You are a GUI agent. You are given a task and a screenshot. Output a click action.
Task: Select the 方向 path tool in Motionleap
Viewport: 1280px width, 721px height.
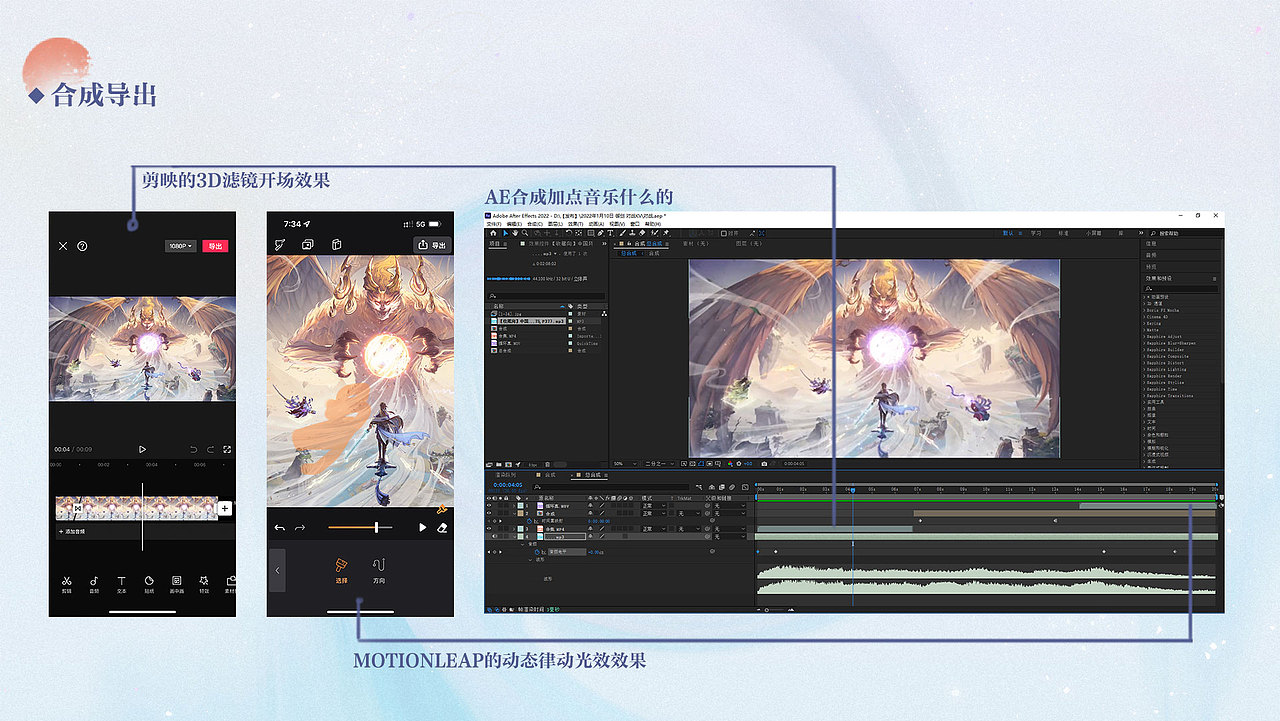[379, 571]
